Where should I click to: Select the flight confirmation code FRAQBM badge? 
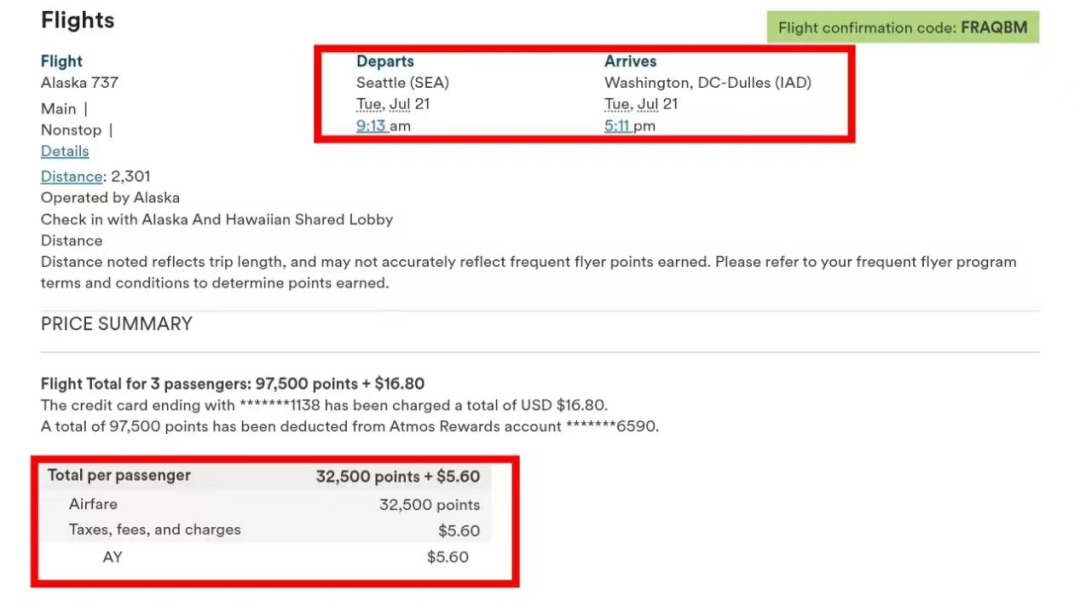pos(902,28)
